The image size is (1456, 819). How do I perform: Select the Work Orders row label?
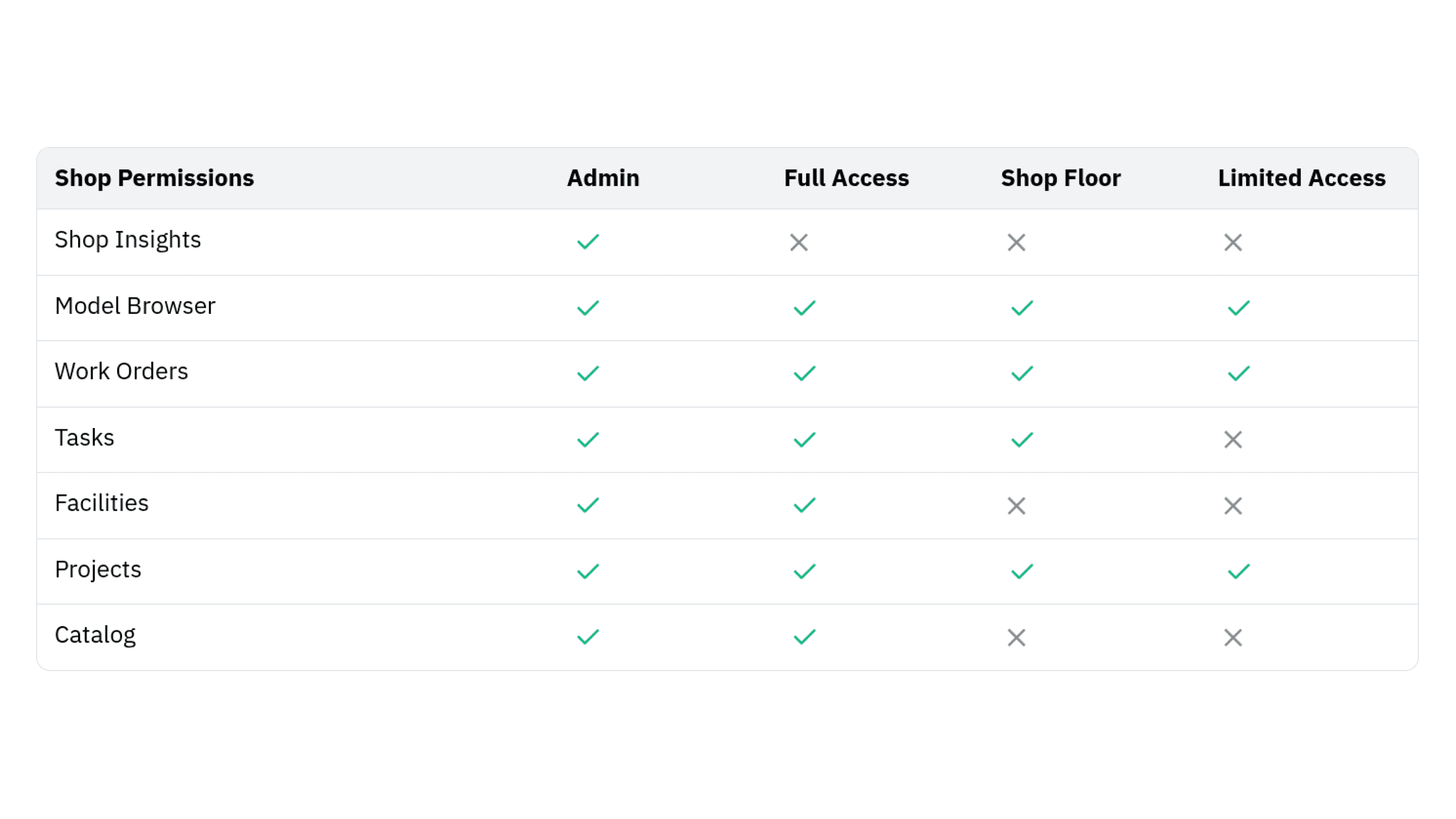pos(121,371)
